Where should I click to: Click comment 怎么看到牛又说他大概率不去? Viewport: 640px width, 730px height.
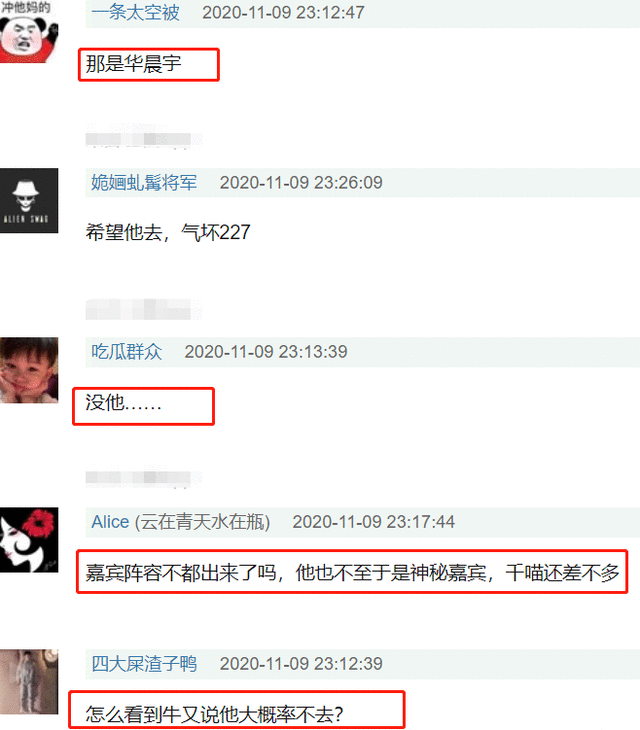tap(214, 714)
